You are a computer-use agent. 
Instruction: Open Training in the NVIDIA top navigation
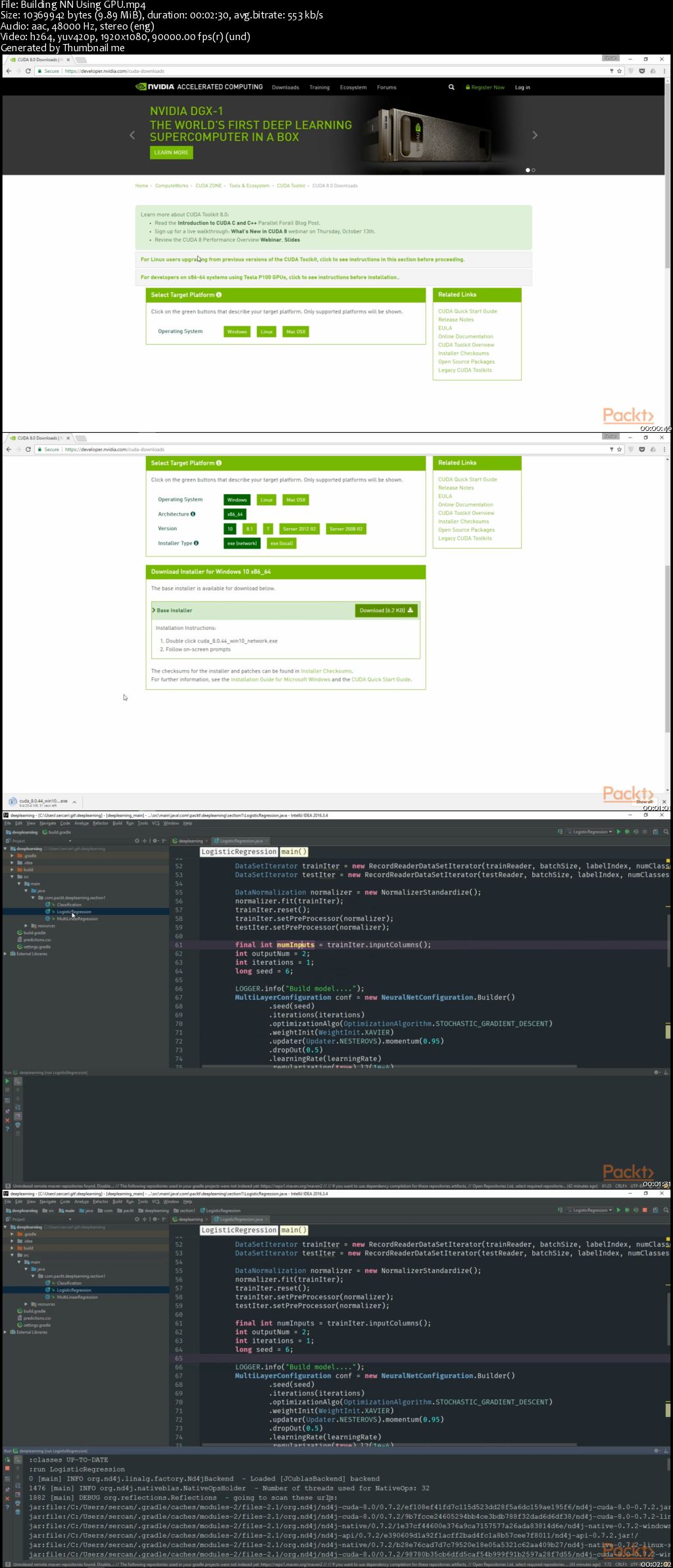coord(319,87)
